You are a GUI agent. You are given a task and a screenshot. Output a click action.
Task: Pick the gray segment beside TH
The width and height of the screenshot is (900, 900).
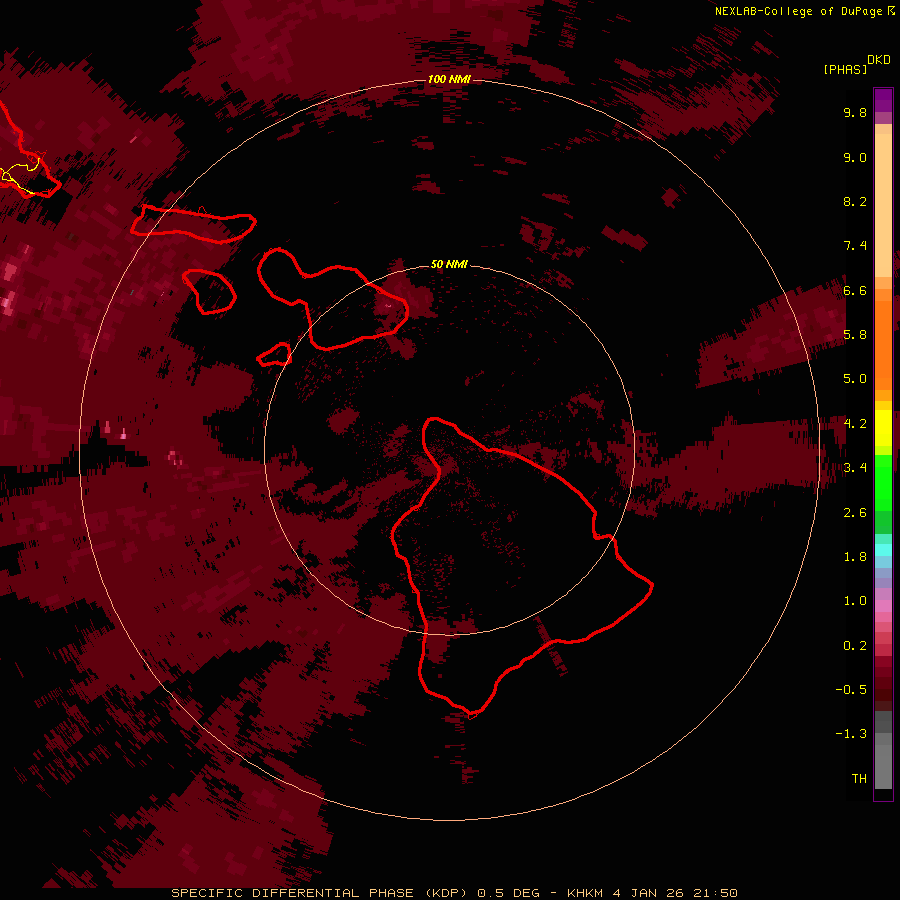tap(883, 769)
